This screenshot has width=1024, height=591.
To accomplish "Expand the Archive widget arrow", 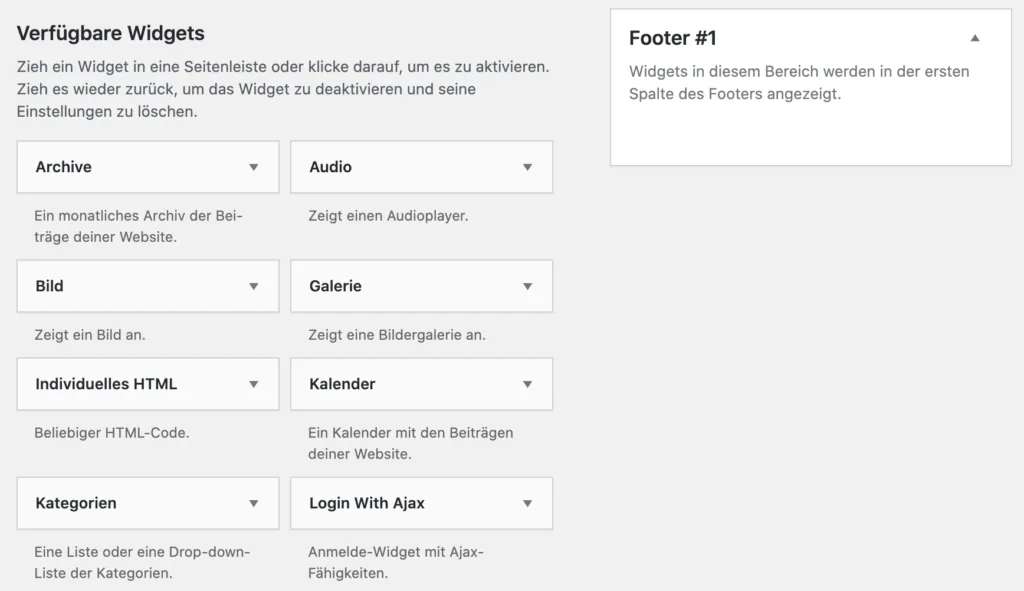I will tap(253, 167).
